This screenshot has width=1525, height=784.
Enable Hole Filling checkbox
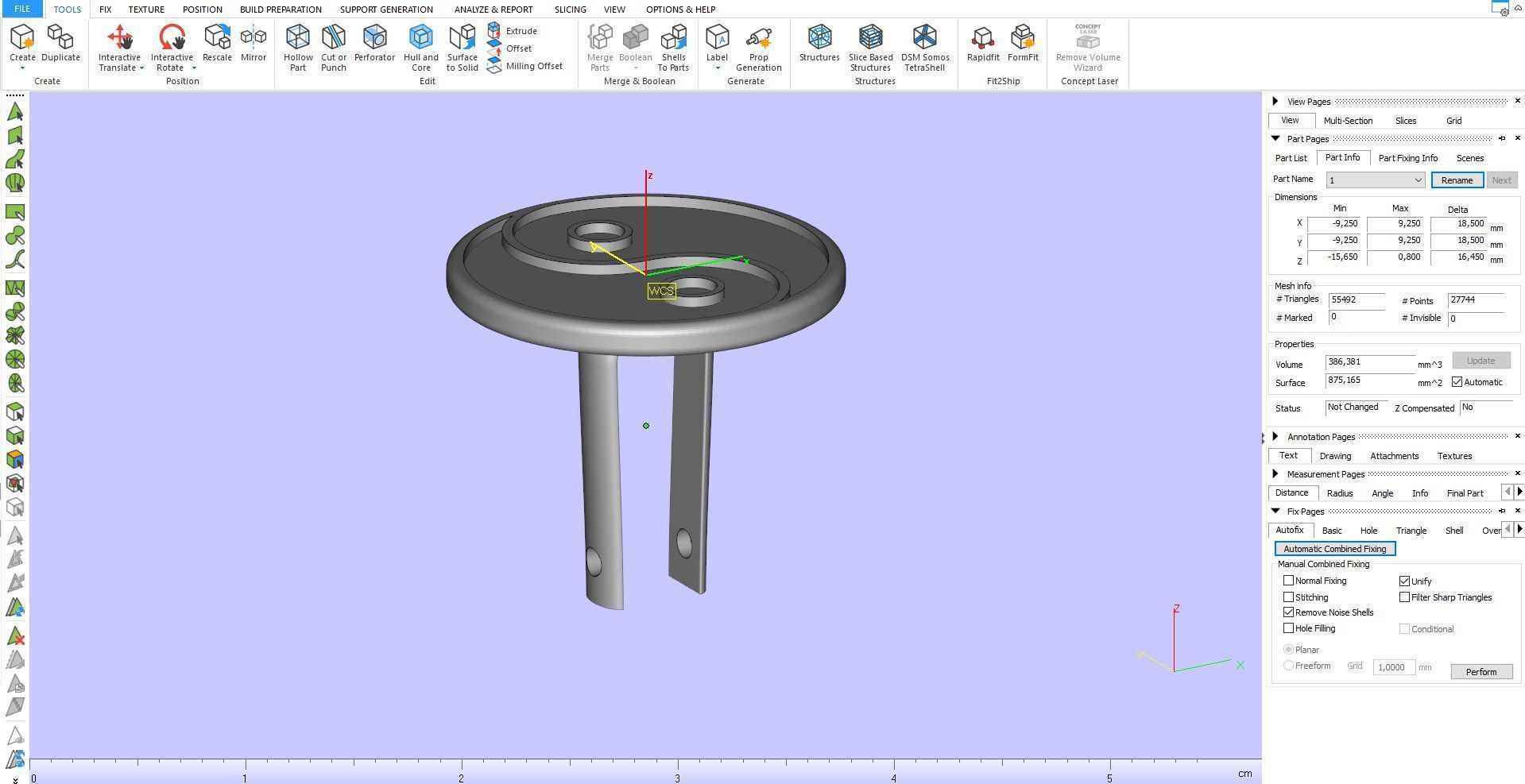point(1288,628)
